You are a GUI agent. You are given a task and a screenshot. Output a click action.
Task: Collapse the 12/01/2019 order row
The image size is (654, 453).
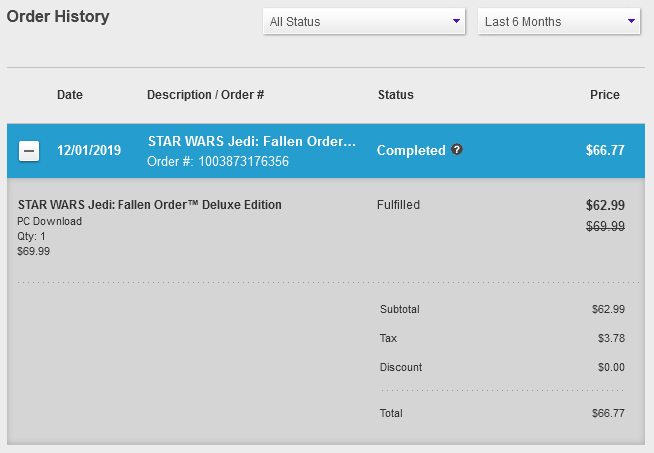pos(29,151)
